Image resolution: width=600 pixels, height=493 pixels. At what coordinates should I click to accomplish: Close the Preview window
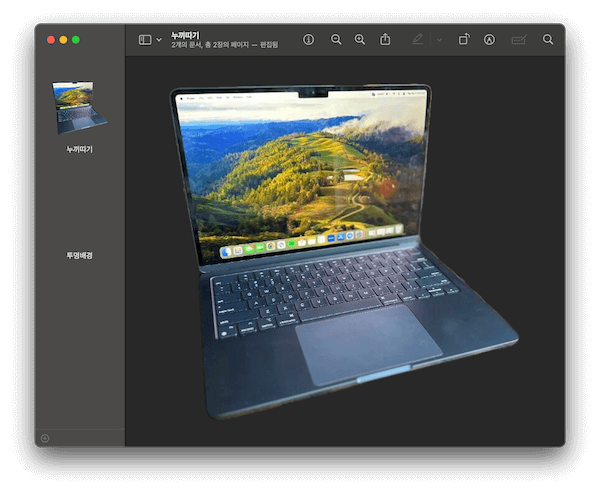click(x=51, y=40)
